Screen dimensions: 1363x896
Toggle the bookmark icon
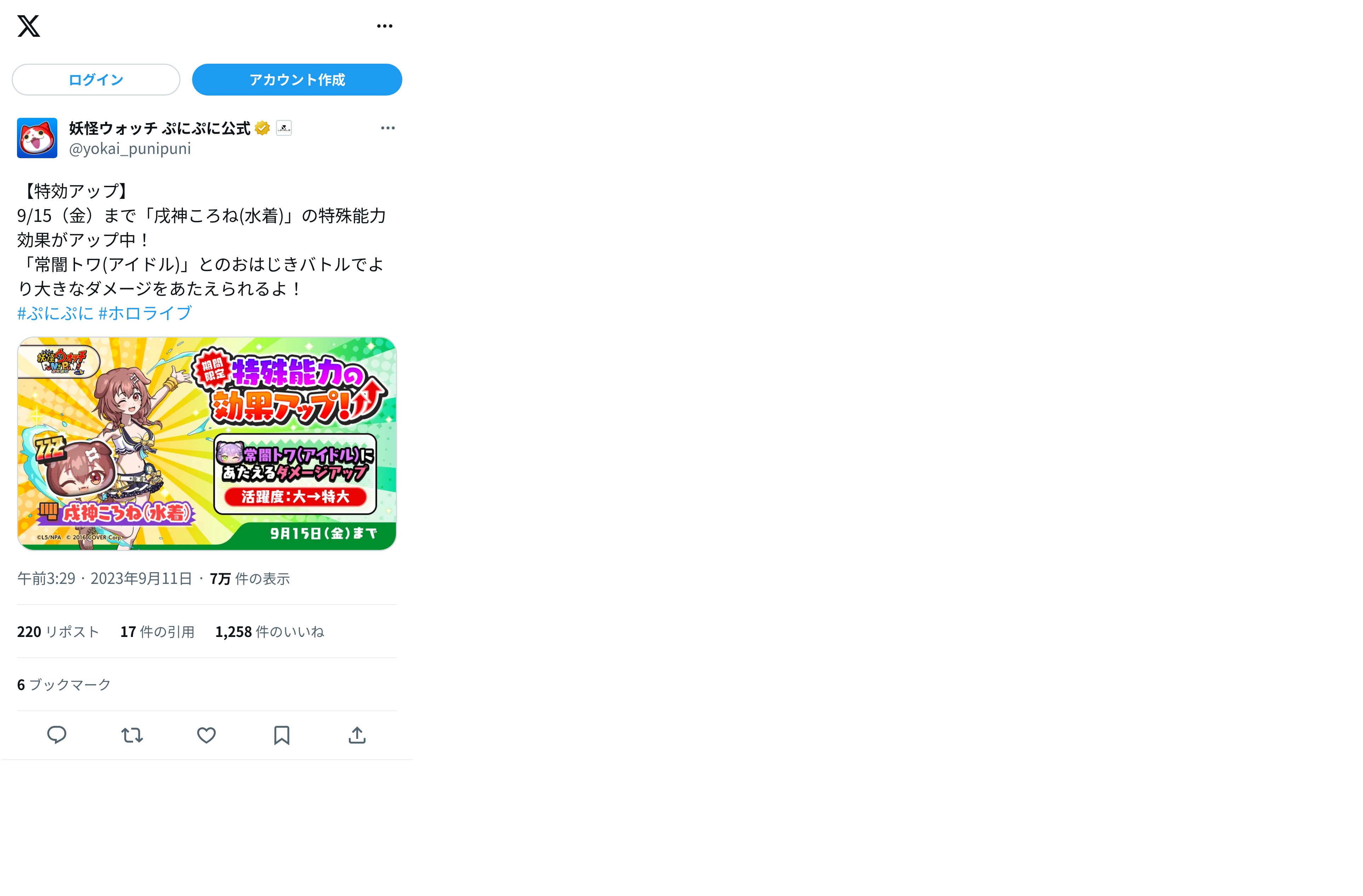pyautogui.click(x=282, y=735)
